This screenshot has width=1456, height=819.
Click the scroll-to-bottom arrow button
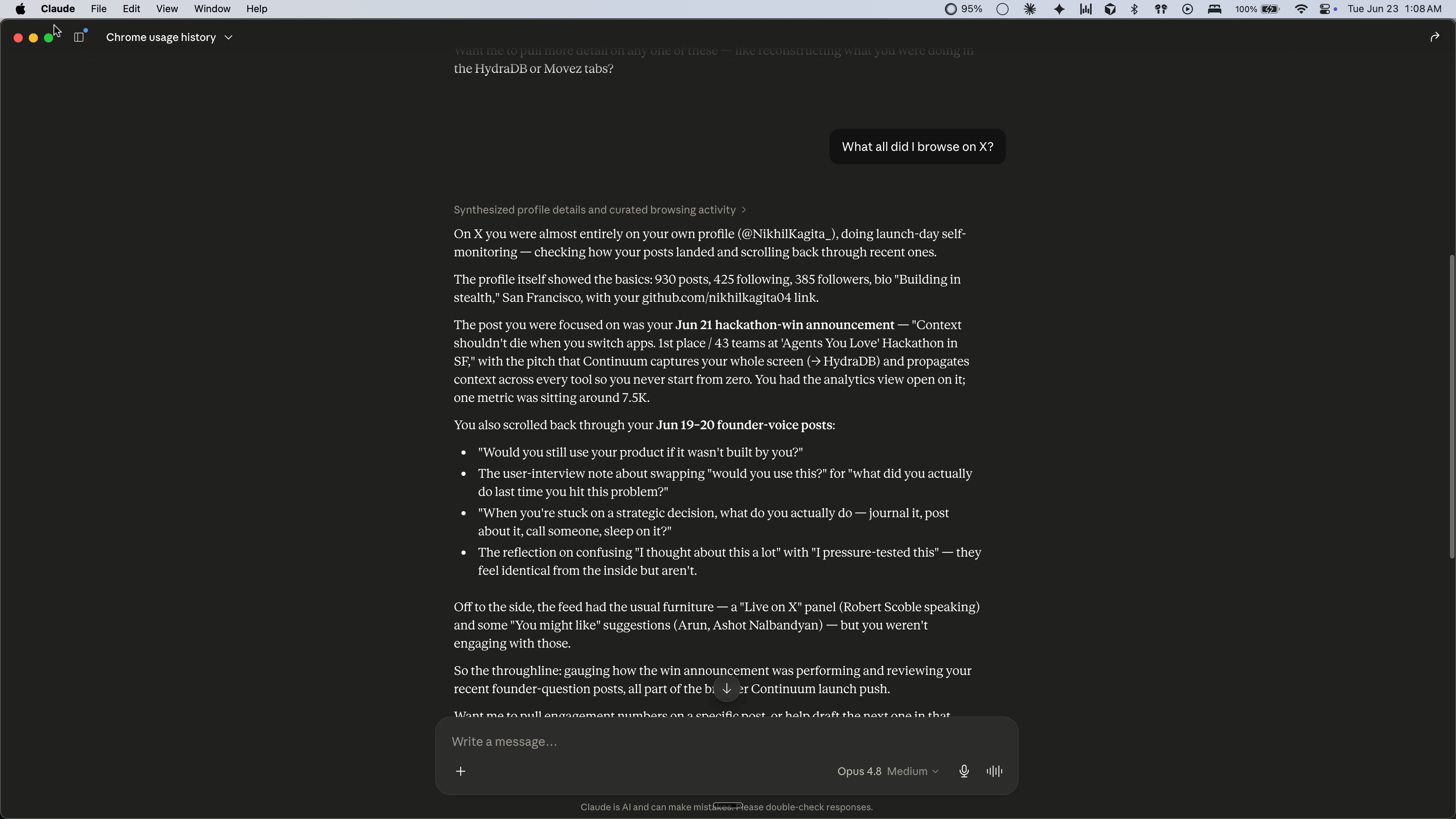click(727, 689)
